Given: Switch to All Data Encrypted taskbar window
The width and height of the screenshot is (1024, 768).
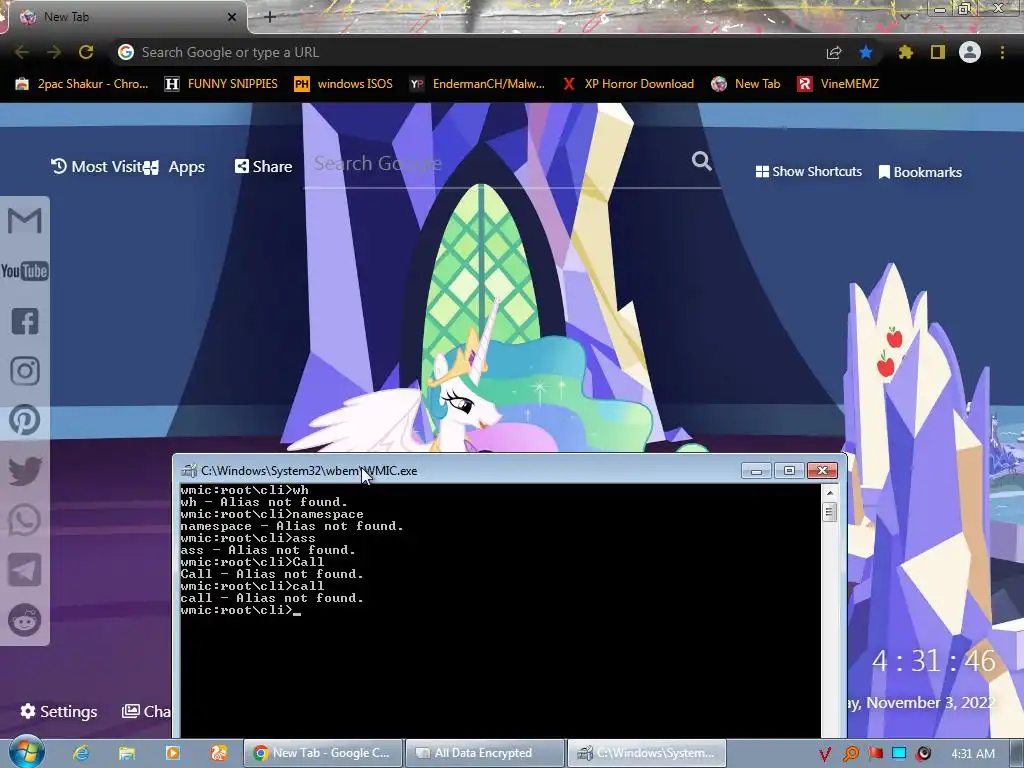Looking at the screenshot, I should (x=485, y=753).
